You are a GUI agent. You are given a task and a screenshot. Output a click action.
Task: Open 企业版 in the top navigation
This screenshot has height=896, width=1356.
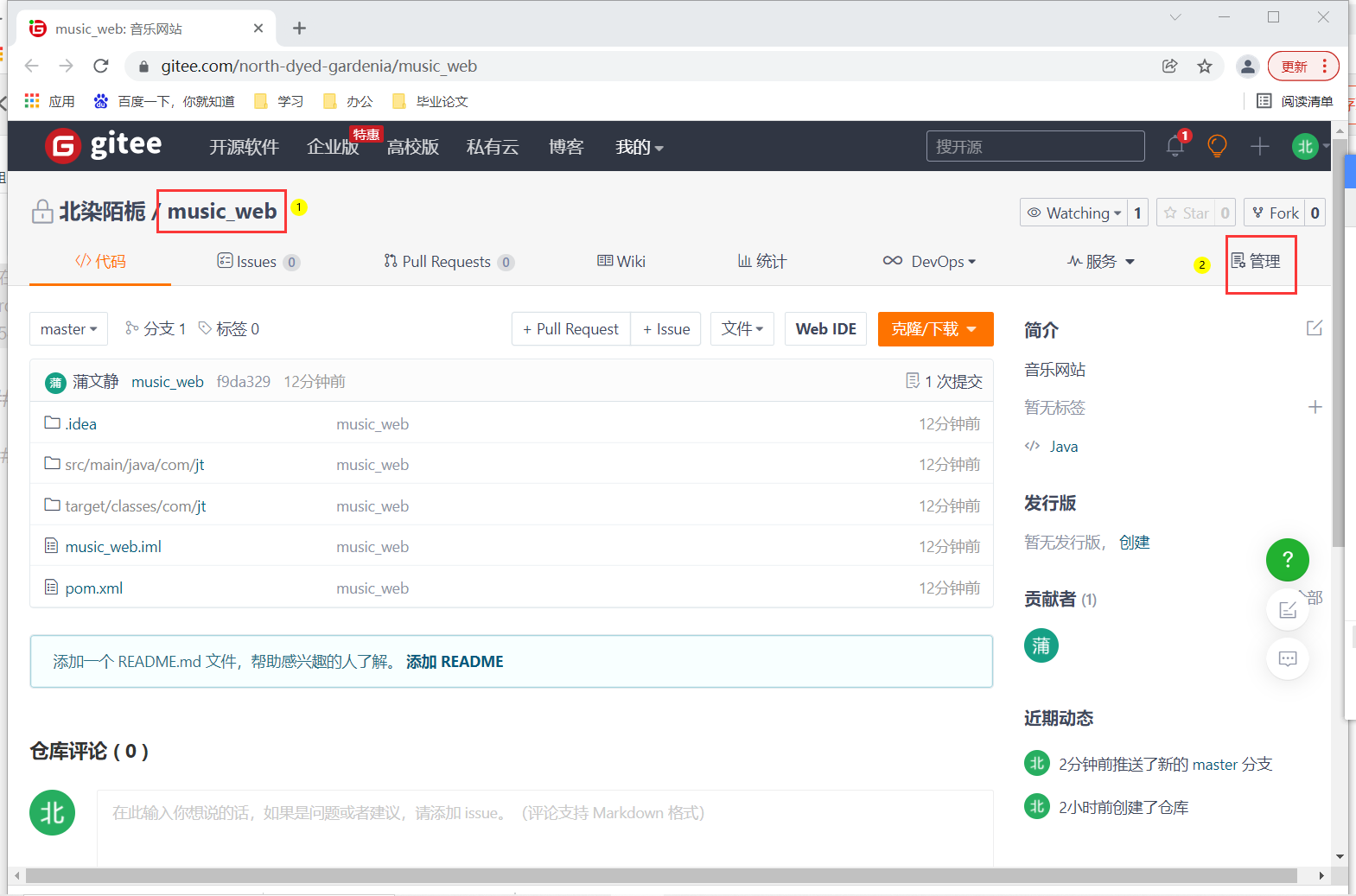(x=333, y=147)
